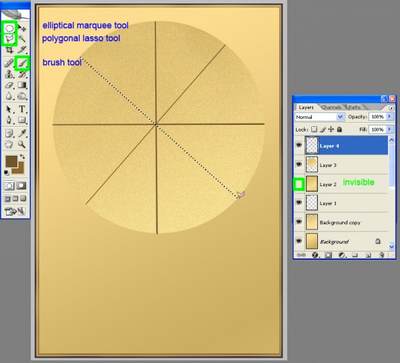Select the Polygonal Lasso tool

(9, 39)
